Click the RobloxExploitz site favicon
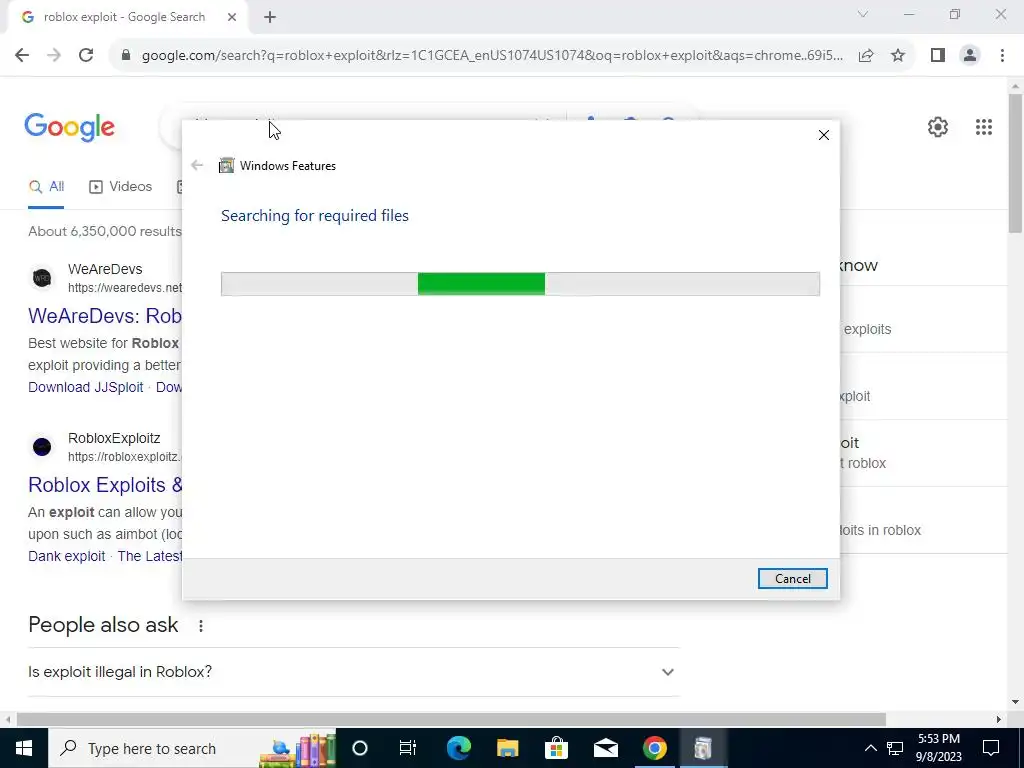Image resolution: width=1024 pixels, height=768 pixels. click(42, 447)
